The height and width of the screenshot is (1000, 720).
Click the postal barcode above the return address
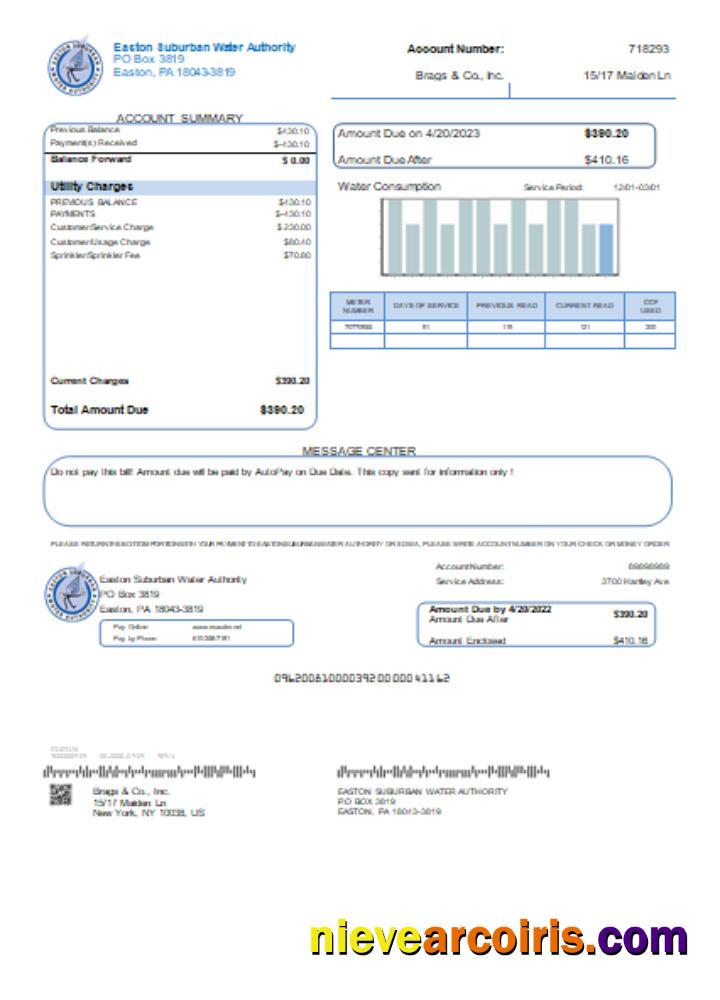(444, 772)
